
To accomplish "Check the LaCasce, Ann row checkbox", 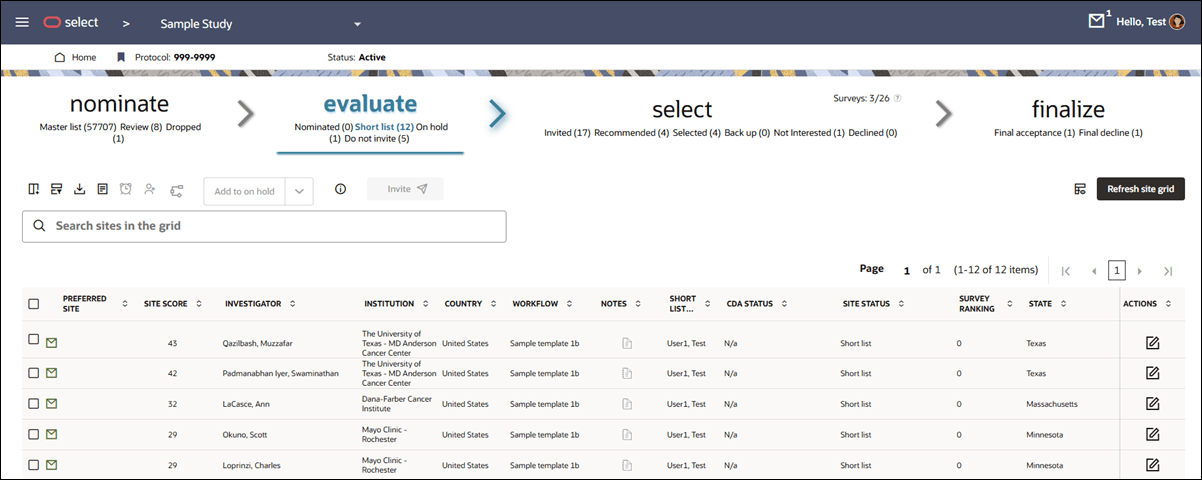I will [33, 403].
